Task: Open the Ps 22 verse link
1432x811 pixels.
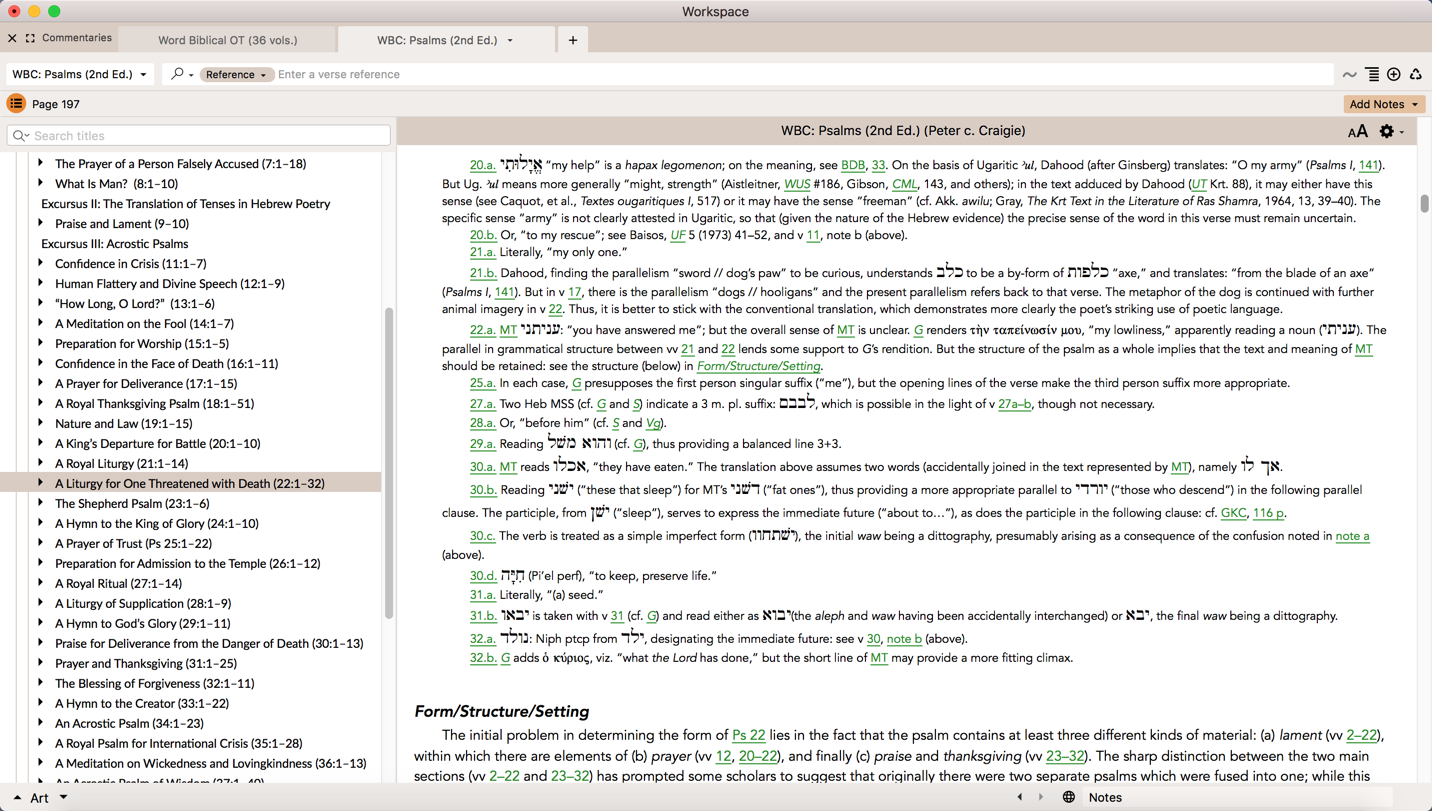Action: point(749,735)
